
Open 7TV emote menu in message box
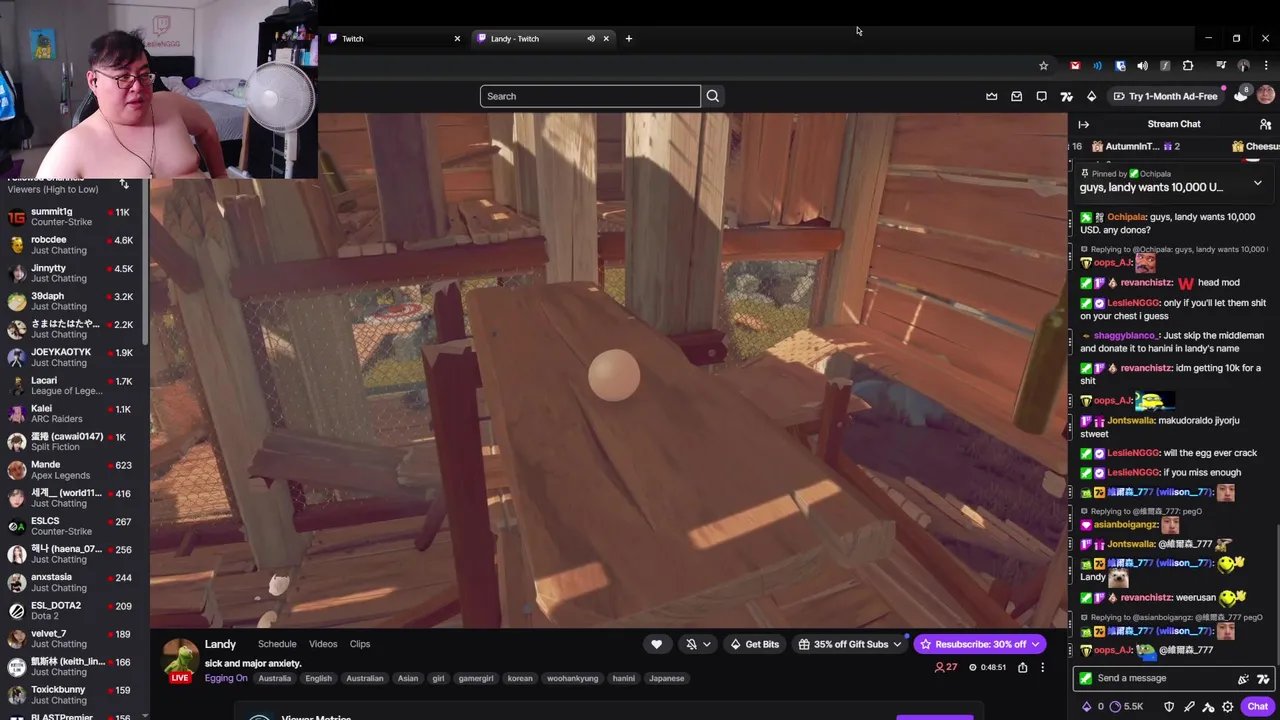1264,678
